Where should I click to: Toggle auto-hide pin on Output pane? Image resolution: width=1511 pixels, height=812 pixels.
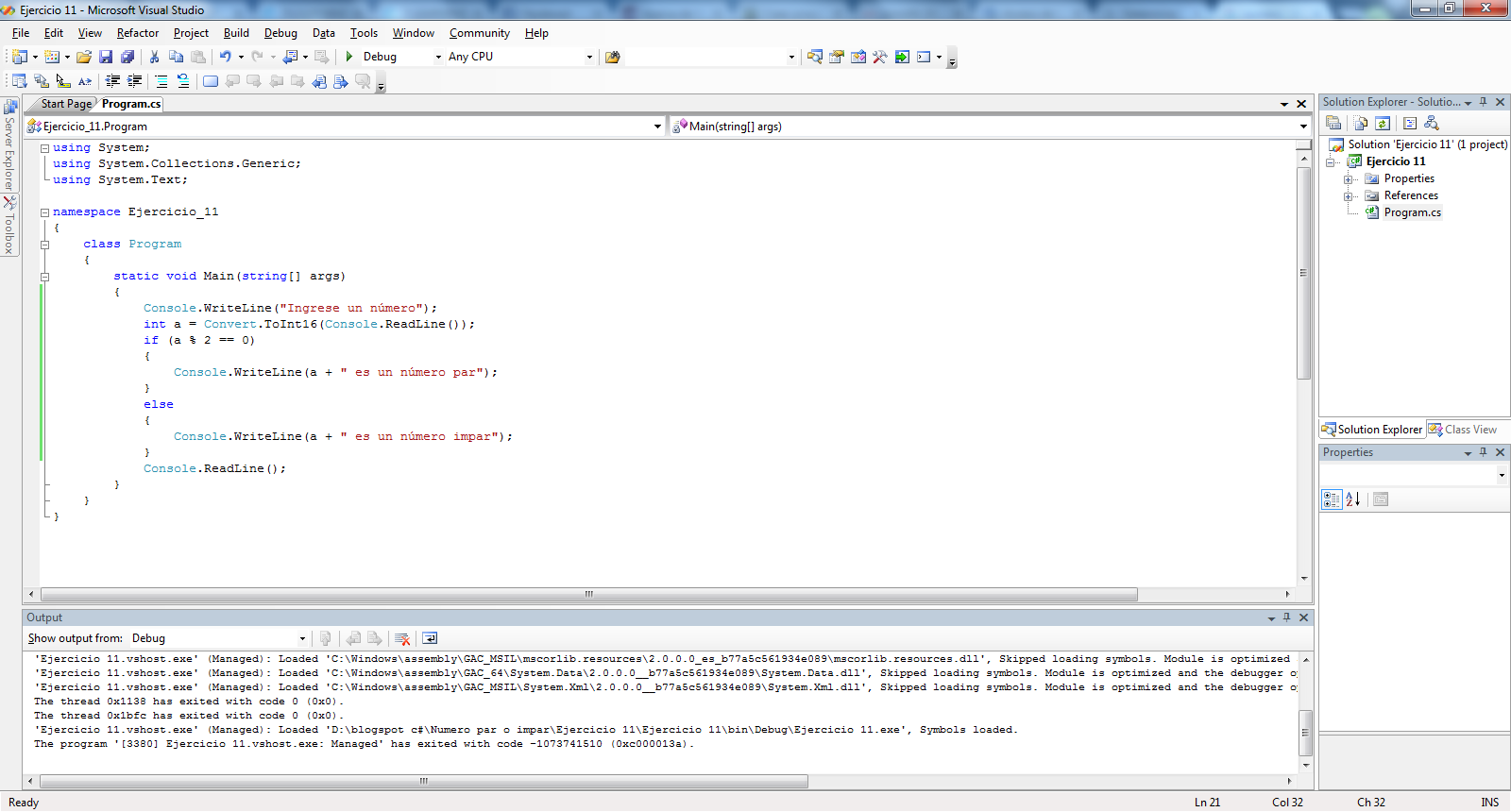(x=1286, y=617)
